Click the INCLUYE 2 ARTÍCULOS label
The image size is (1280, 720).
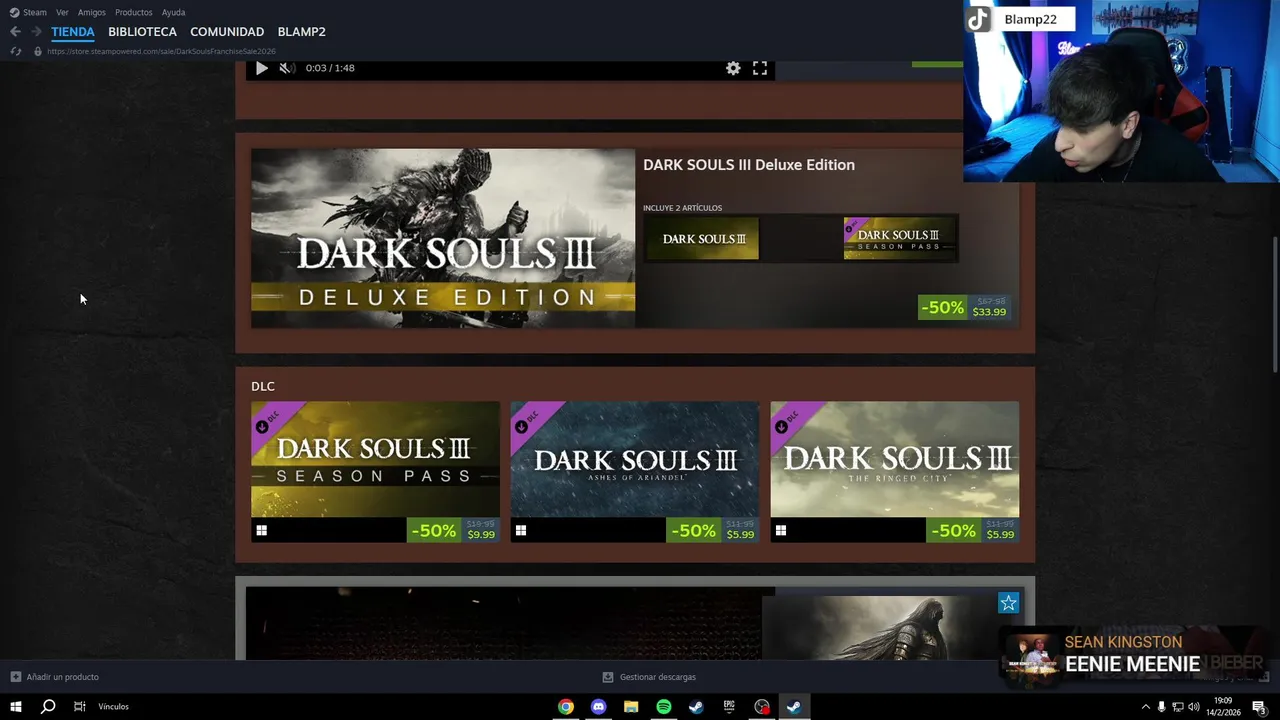(x=683, y=208)
